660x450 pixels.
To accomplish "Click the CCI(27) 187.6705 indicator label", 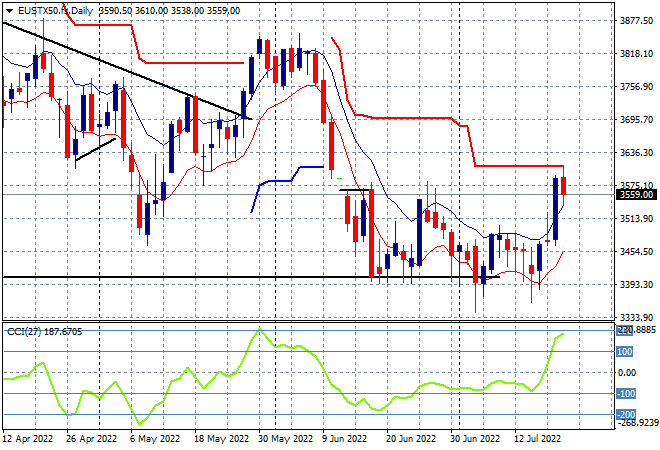I will 44,332.
